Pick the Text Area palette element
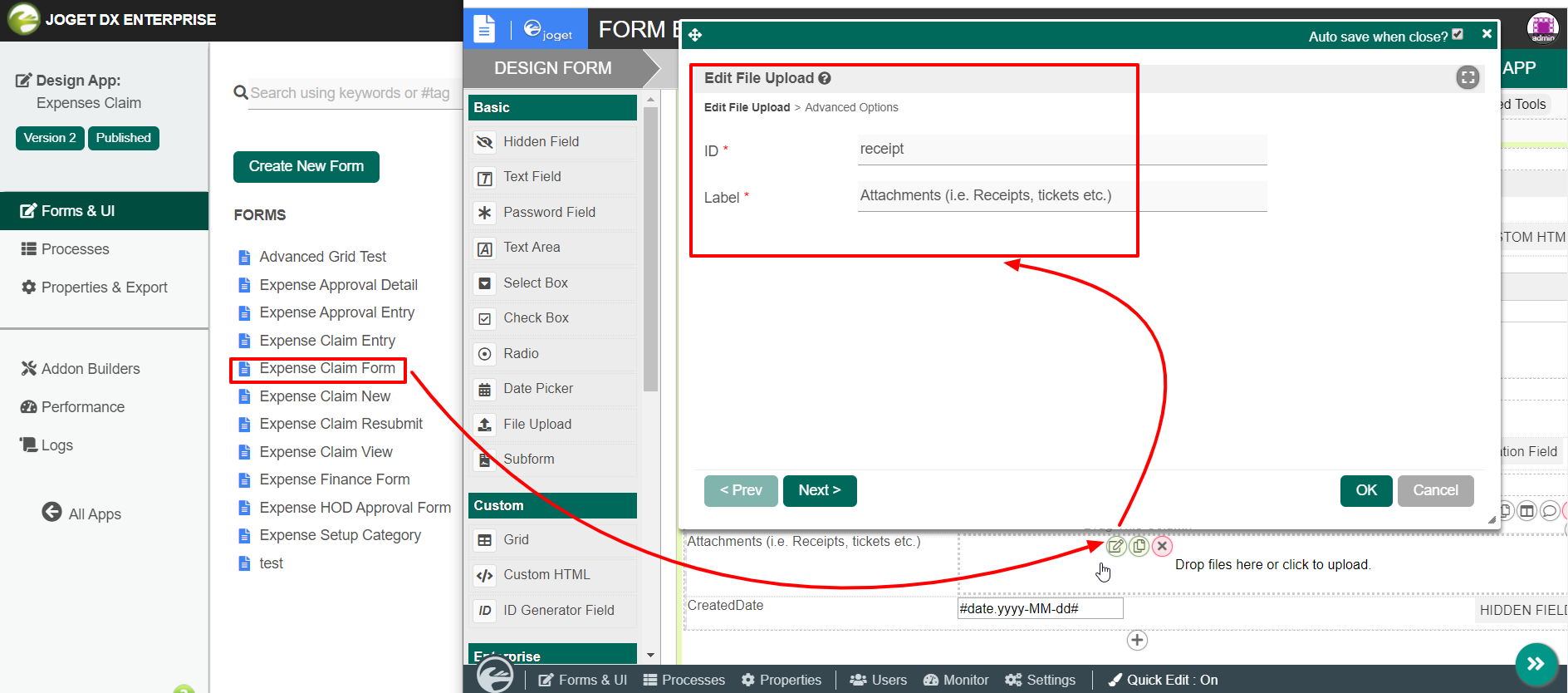1568x693 pixels. click(553, 248)
